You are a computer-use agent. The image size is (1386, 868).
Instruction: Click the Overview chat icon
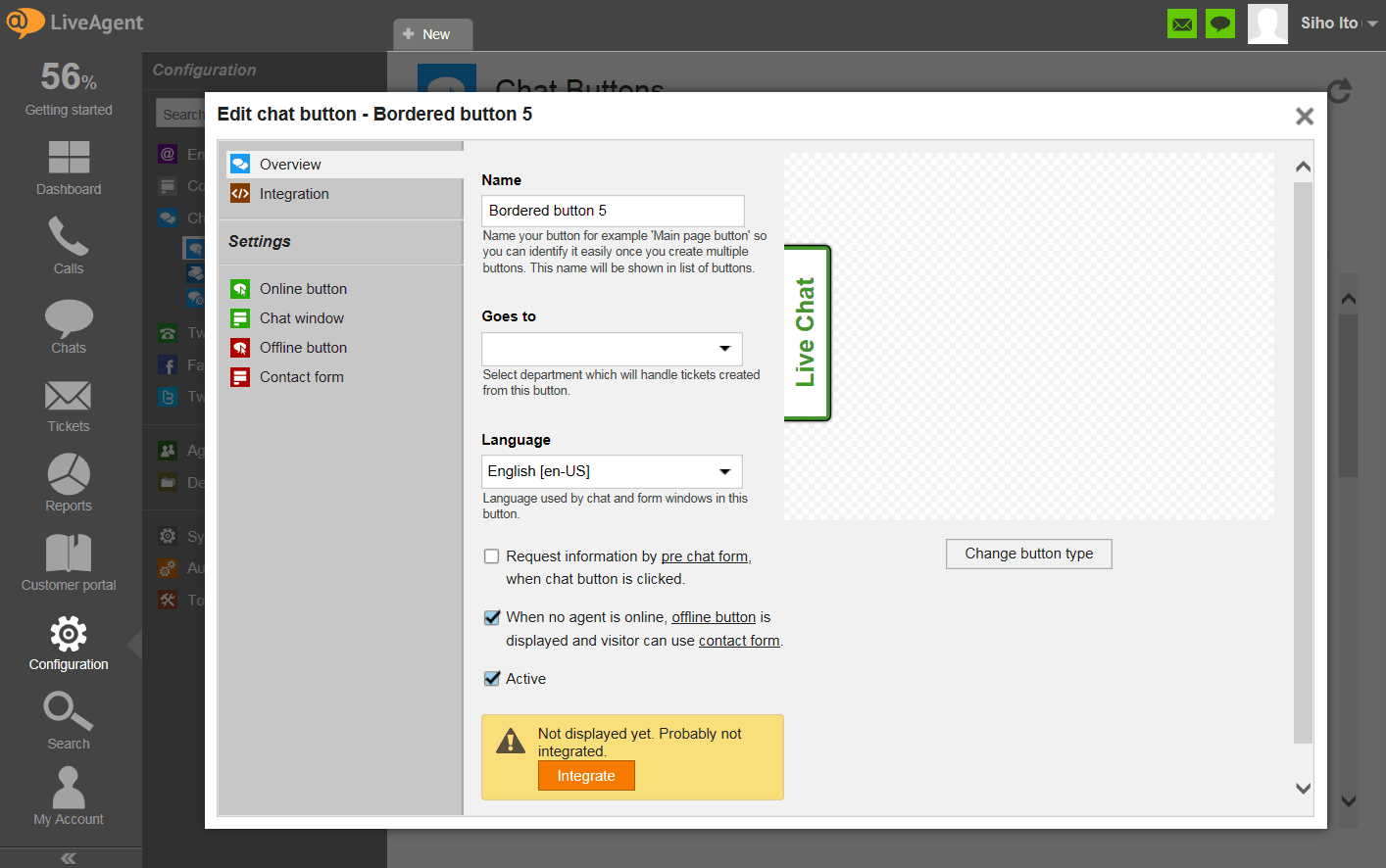tap(240, 164)
